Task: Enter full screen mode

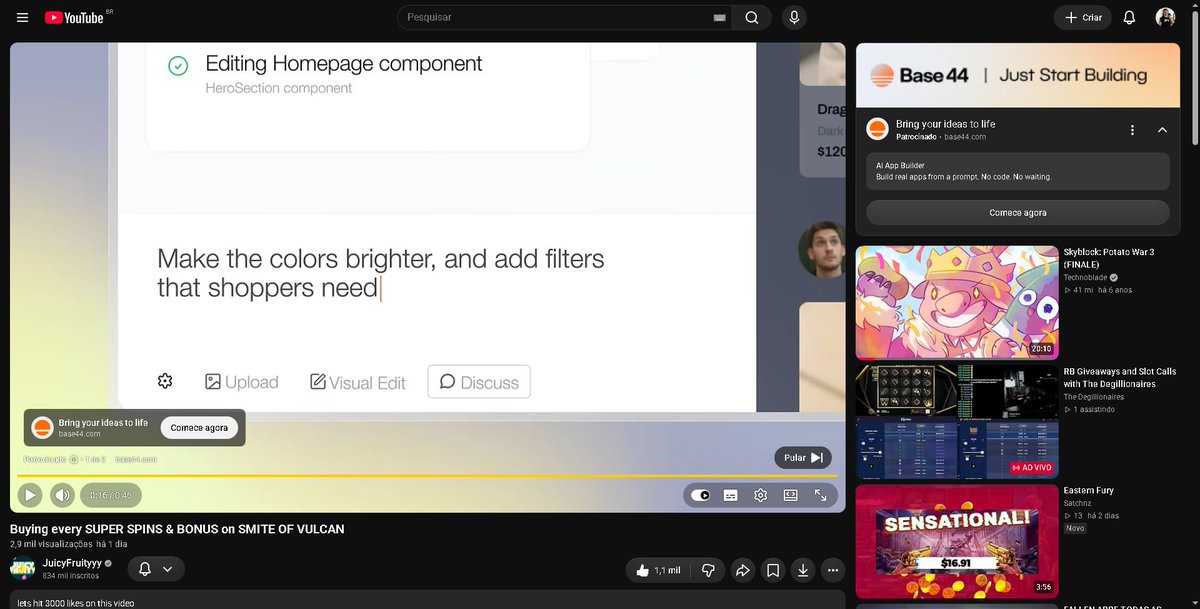Action: pyautogui.click(x=821, y=495)
